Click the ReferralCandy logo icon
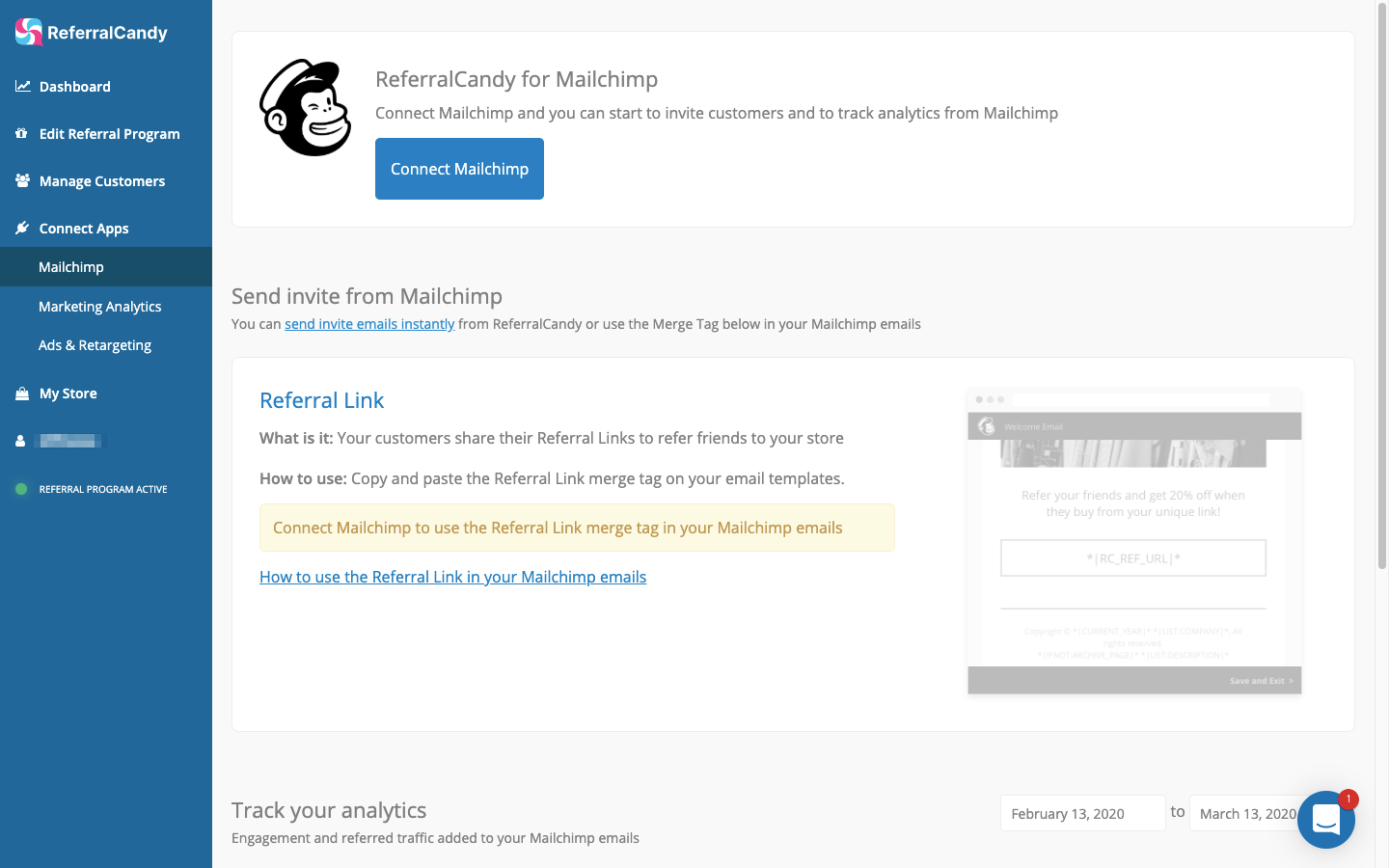1389x868 pixels. point(29,32)
